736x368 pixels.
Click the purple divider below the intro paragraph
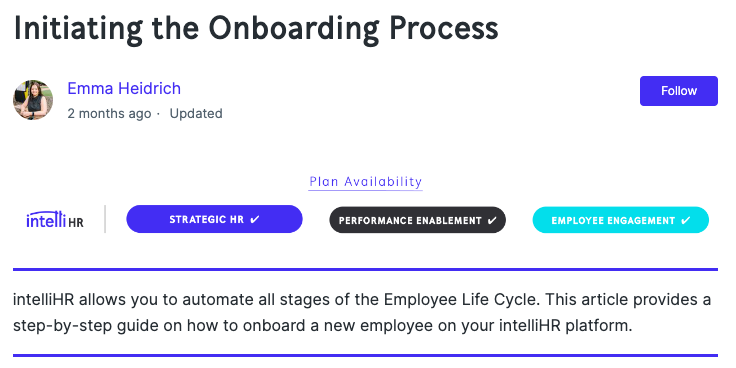pos(365,355)
